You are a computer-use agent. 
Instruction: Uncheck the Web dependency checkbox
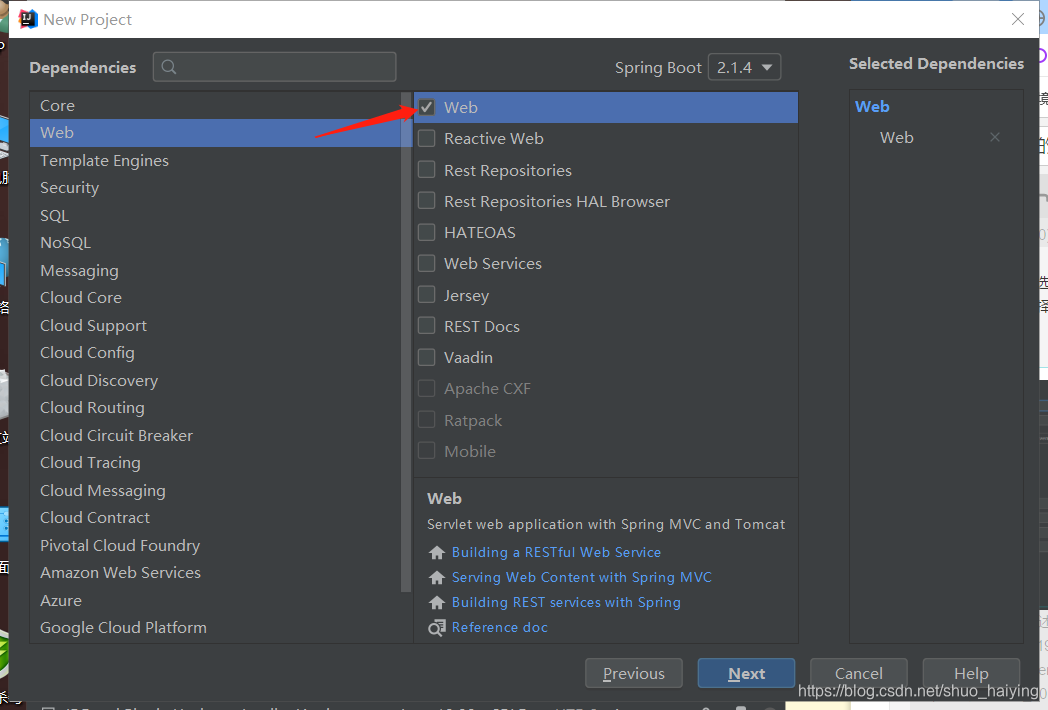click(426, 107)
